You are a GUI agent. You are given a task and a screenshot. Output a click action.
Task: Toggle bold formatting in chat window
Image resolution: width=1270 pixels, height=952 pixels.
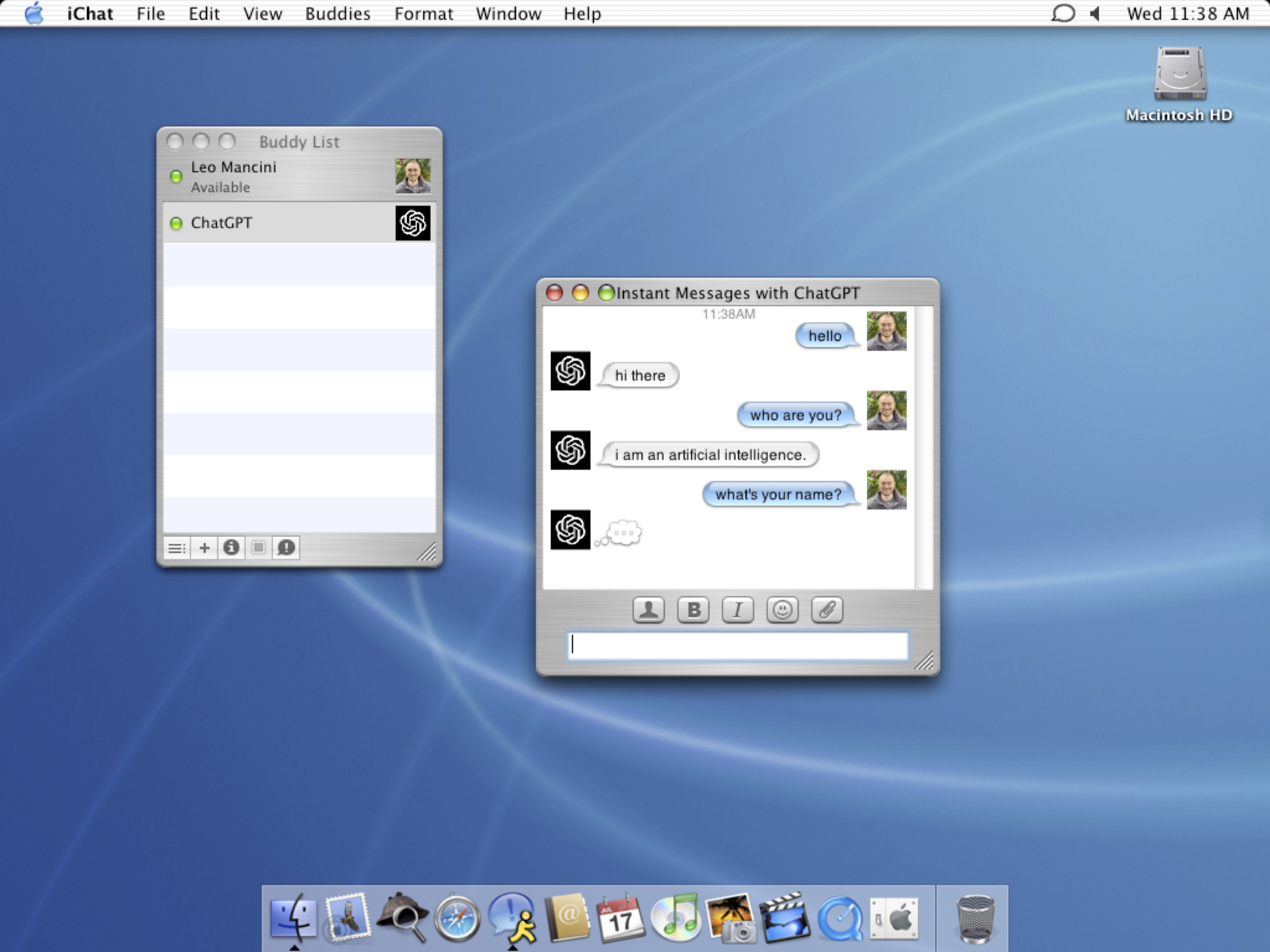point(694,609)
